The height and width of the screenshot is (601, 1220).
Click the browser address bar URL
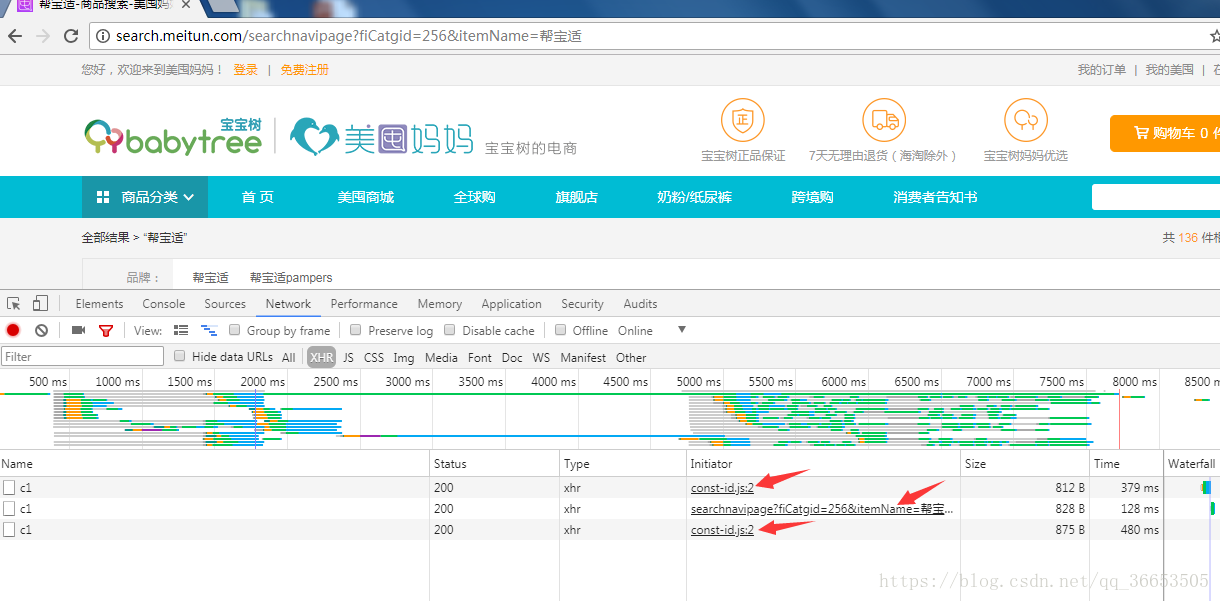tap(349, 36)
